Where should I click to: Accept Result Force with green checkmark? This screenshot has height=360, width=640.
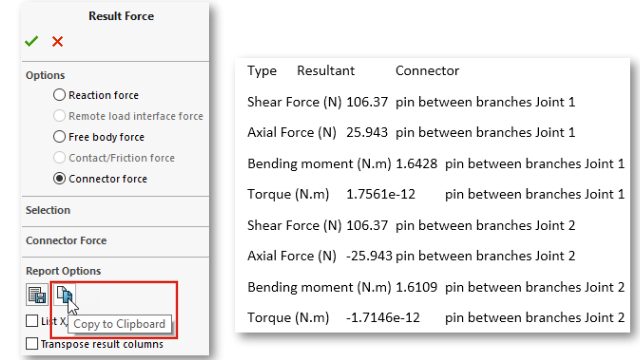31,41
